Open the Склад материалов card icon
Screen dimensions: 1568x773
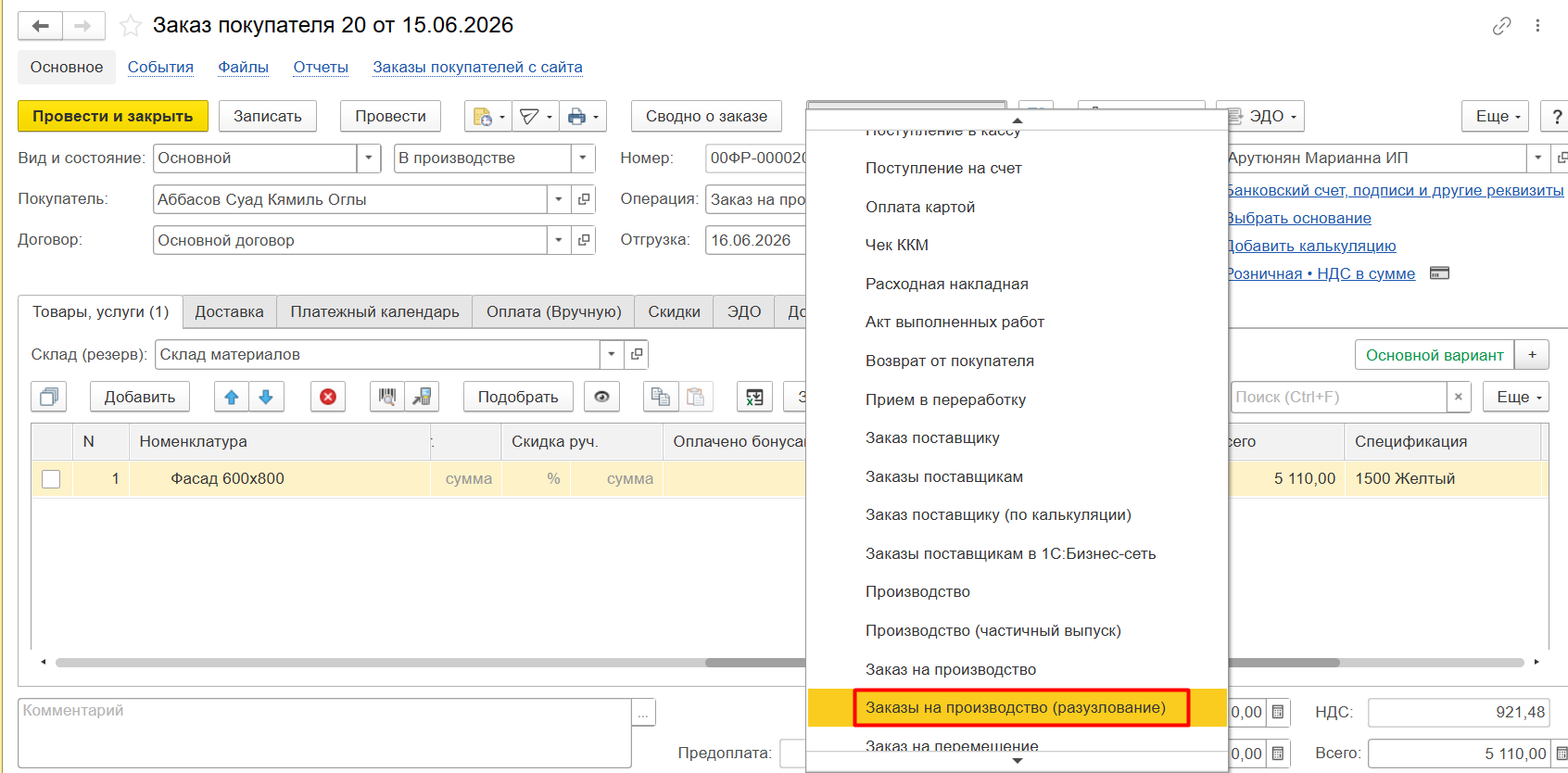636,354
